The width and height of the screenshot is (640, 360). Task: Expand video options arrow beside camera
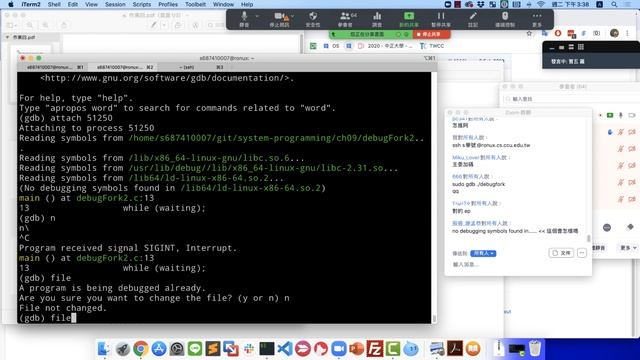click(x=293, y=16)
